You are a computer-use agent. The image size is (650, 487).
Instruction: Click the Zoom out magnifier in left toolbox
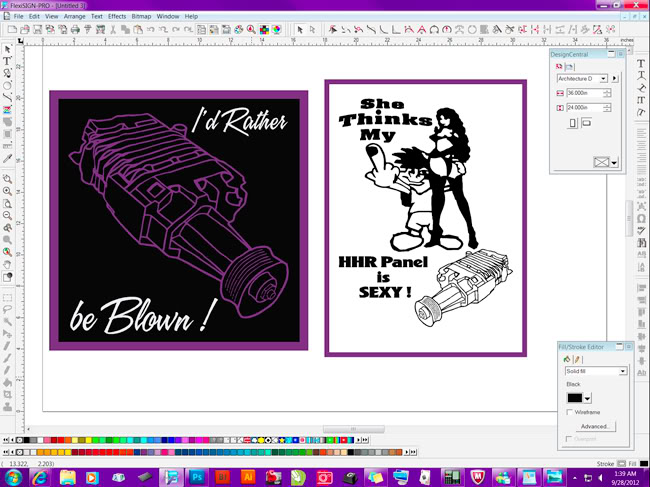[7, 216]
